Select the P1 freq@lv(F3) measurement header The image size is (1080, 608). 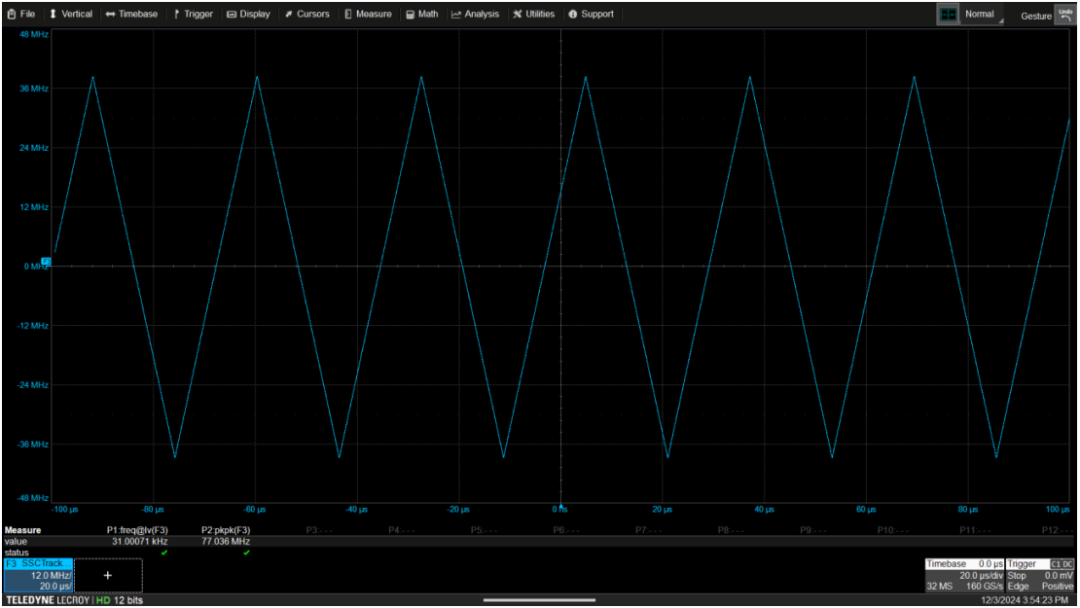tap(137, 530)
